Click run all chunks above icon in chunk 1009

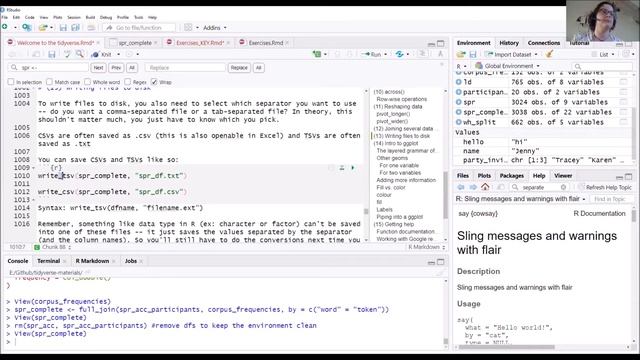(x=342, y=168)
